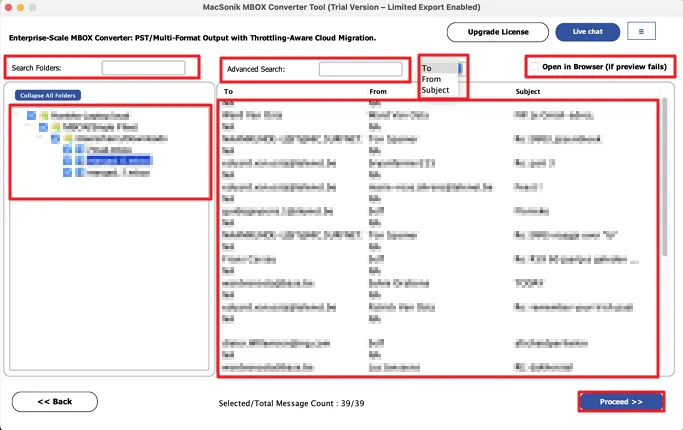Open Live chat
Viewport: 683px width, 430px height.
pyautogui.click(x=588, y=32)
